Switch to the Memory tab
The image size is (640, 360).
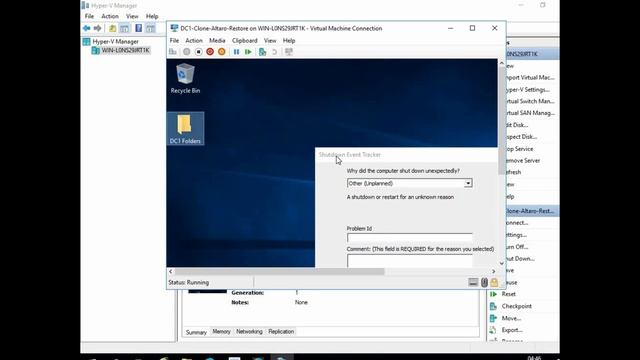[221, 331]
